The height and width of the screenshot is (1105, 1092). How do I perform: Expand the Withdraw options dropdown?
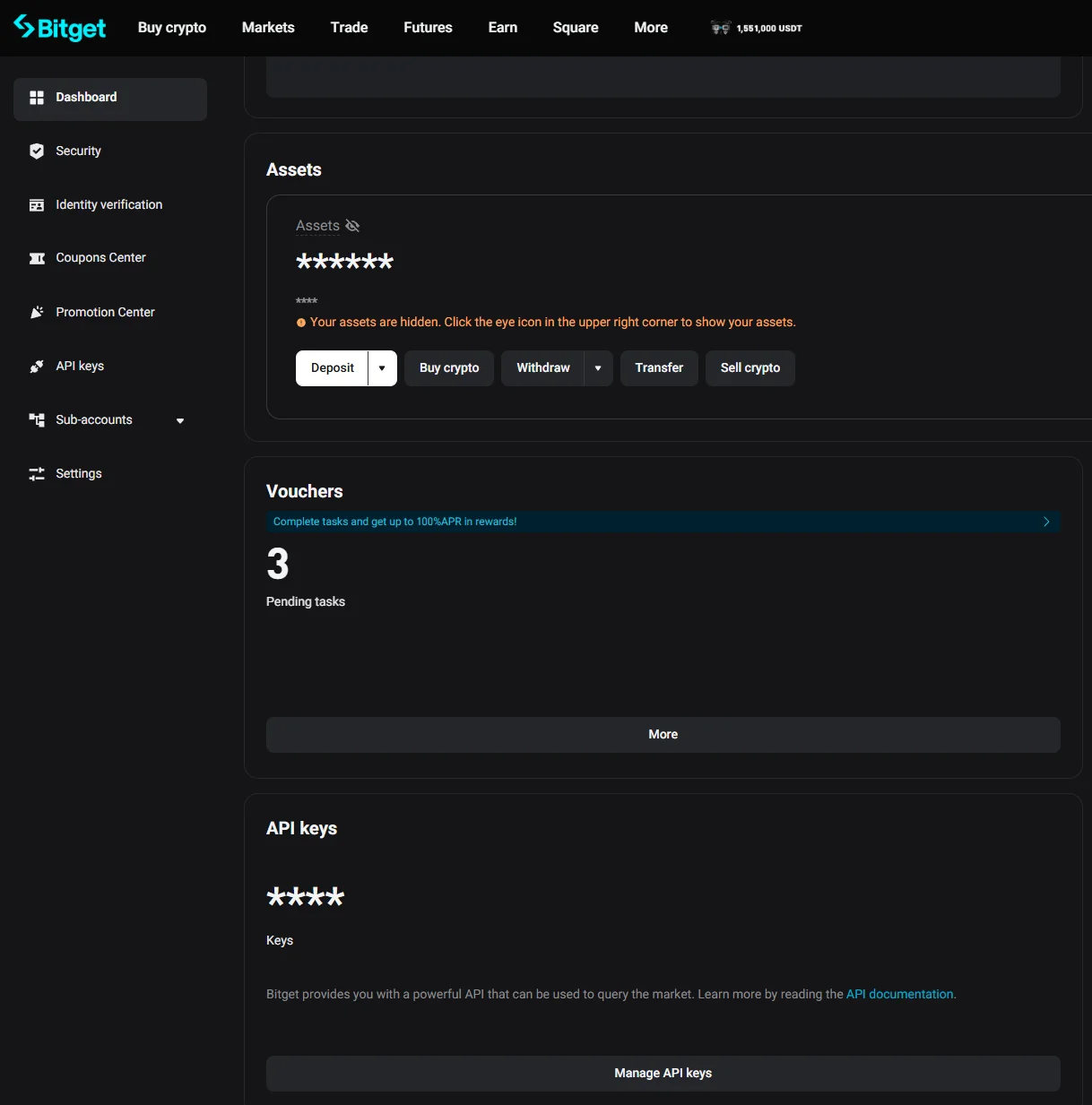598,367
